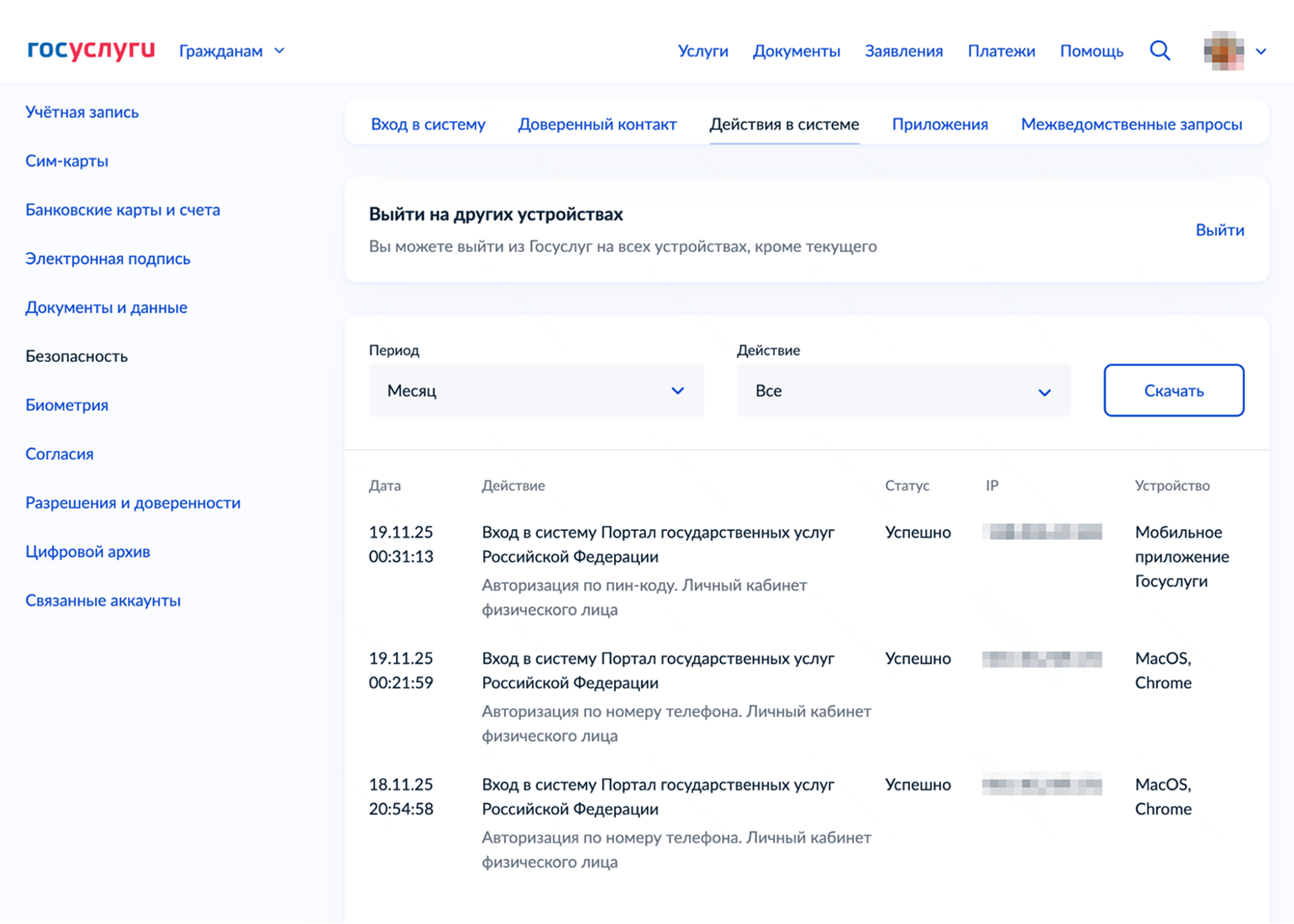
Task: Open Учётная запись in the sidebar
Action: [82, 112]
